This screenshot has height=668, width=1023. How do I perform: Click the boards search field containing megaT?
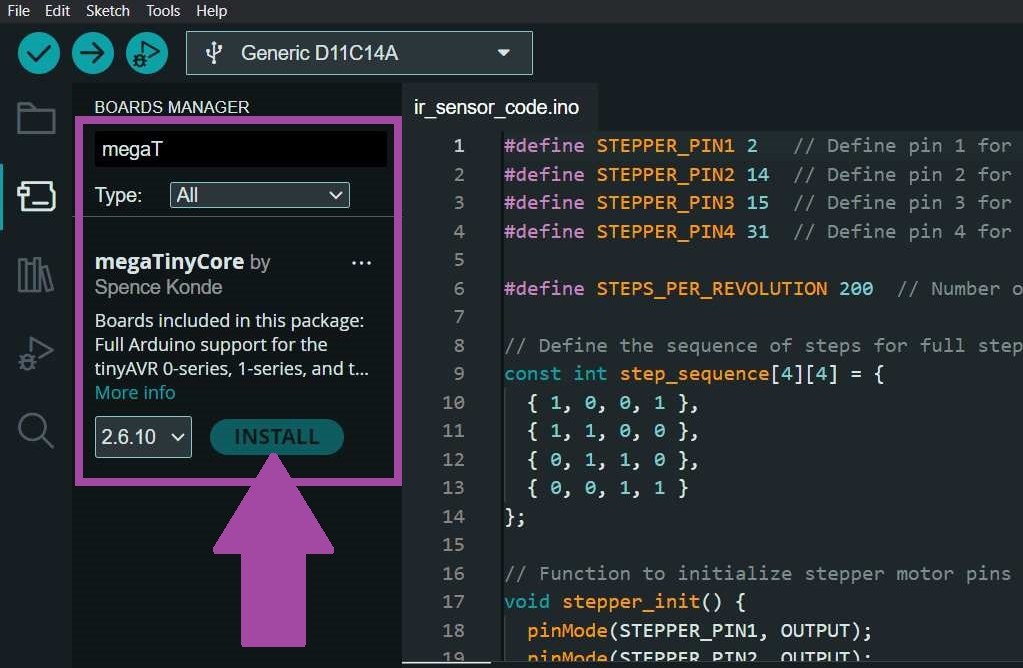pyautogui.click(x=240, y=150)
